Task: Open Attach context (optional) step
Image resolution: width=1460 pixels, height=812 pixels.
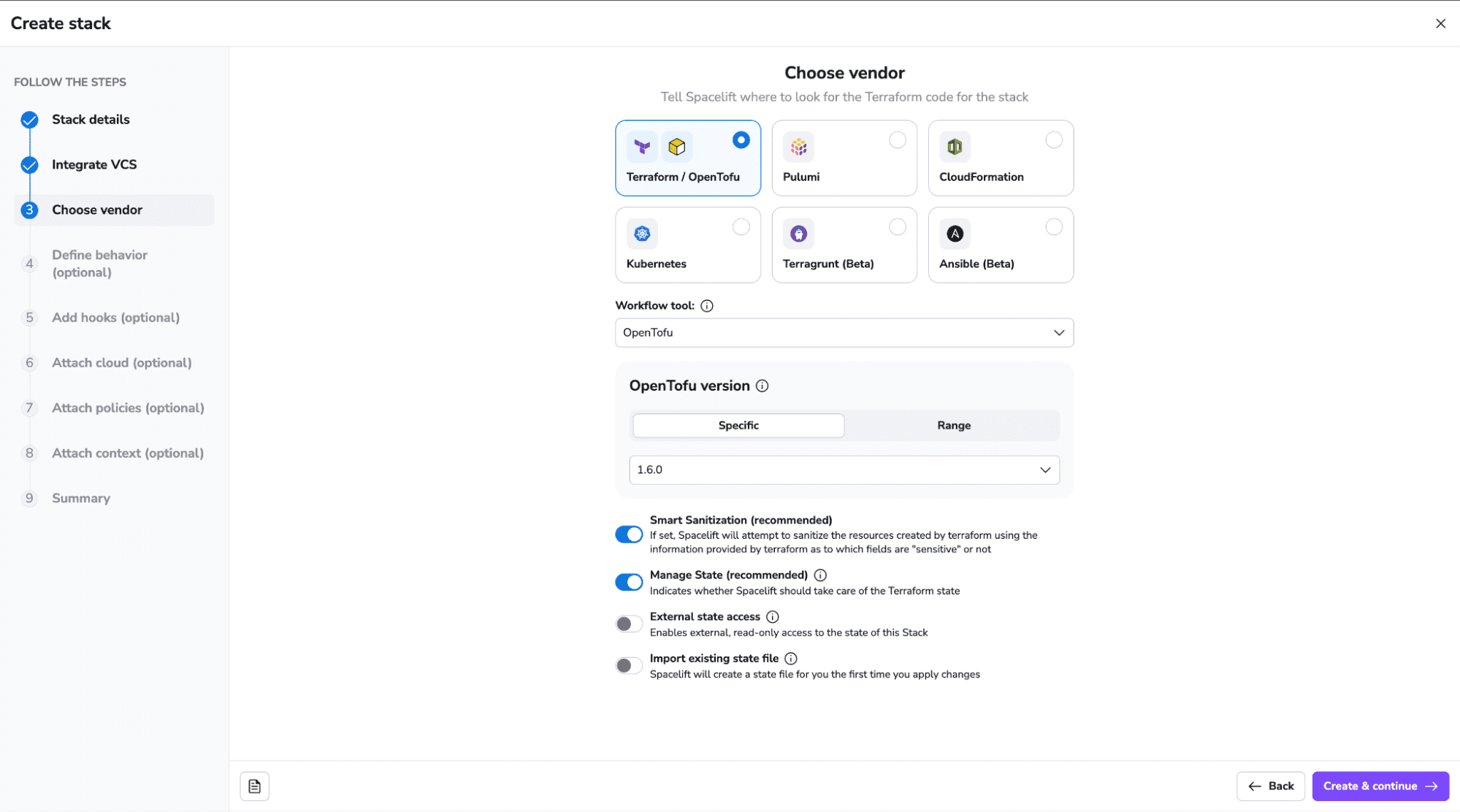Action: [x=128, y=453]
